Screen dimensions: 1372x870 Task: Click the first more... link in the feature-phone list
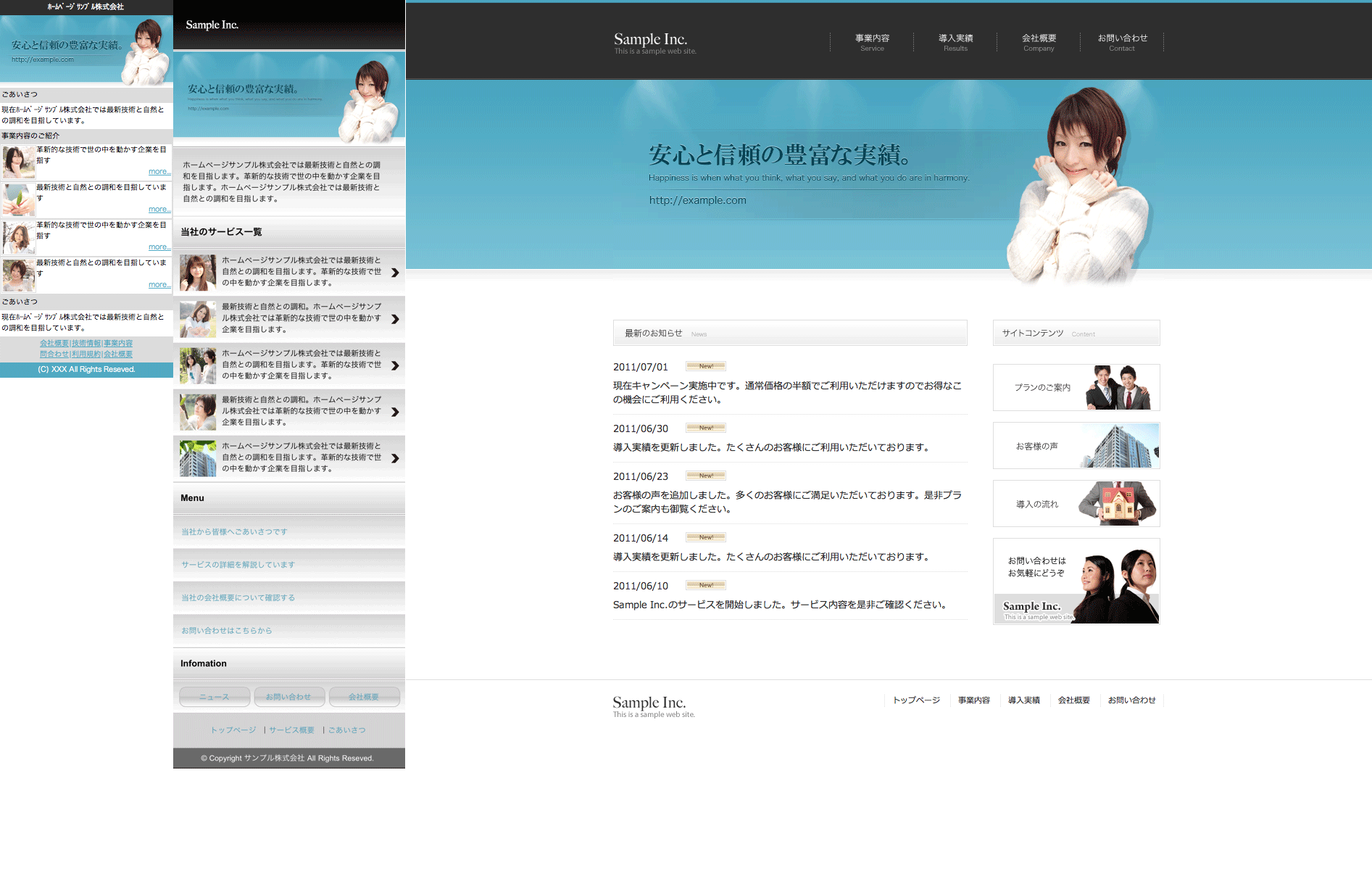(159, 172)
